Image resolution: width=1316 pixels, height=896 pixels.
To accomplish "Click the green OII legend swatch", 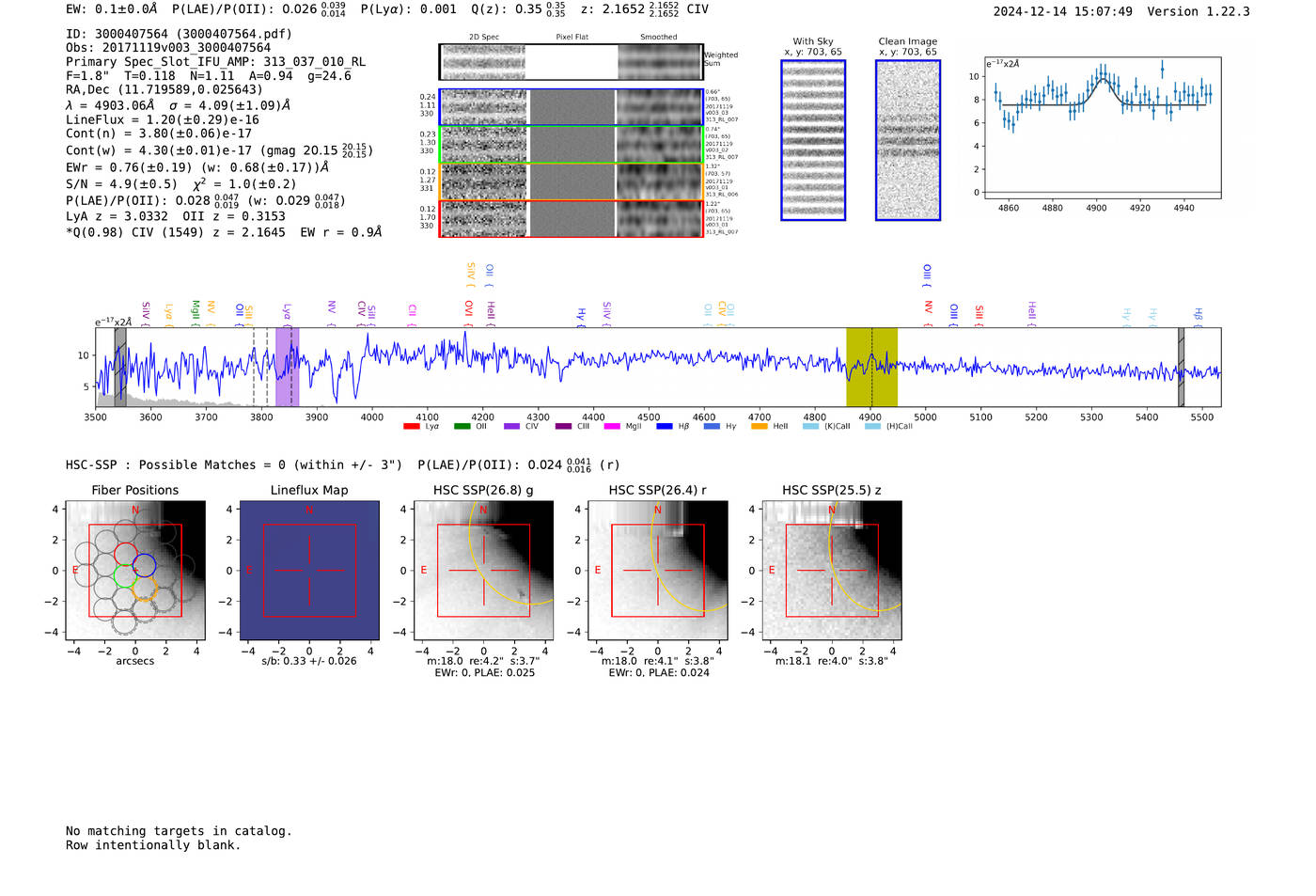I will 462,427.
